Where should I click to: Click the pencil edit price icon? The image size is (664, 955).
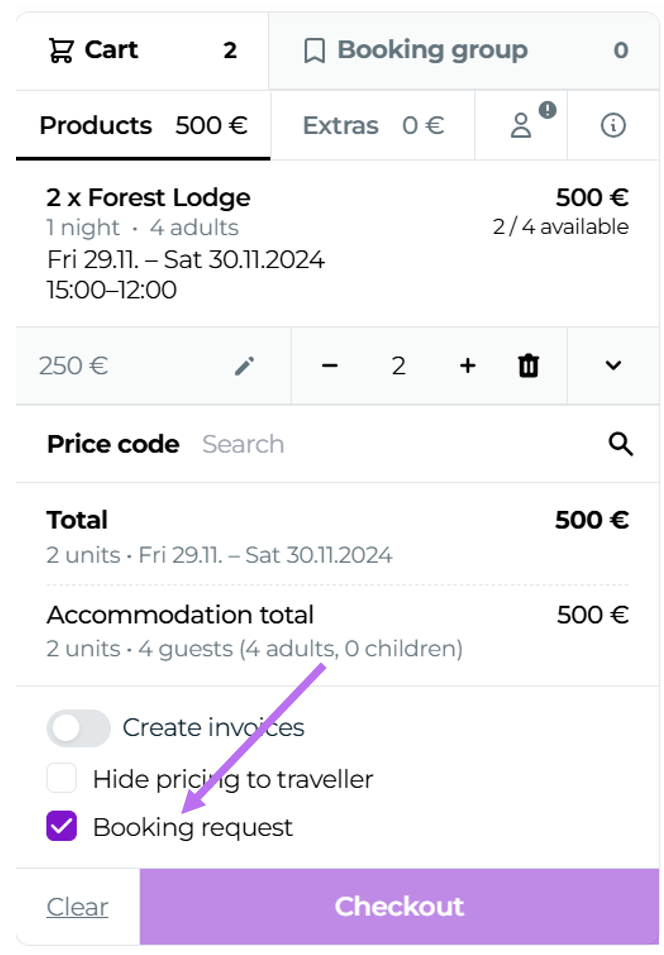pyautogui.click(x=244, y=366)
